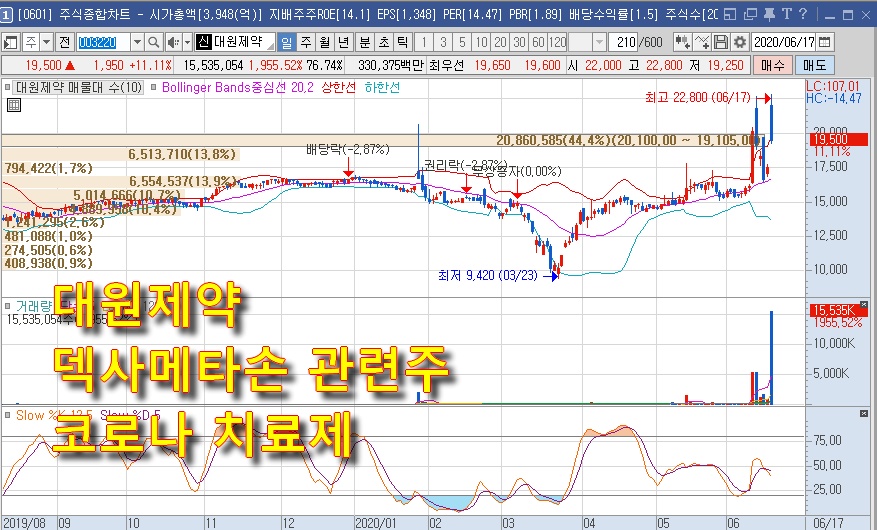Viewport: 877px width, 530px height.
Task: Toggle the 거래량 volume indicator square
Action: tap(7, 306)
